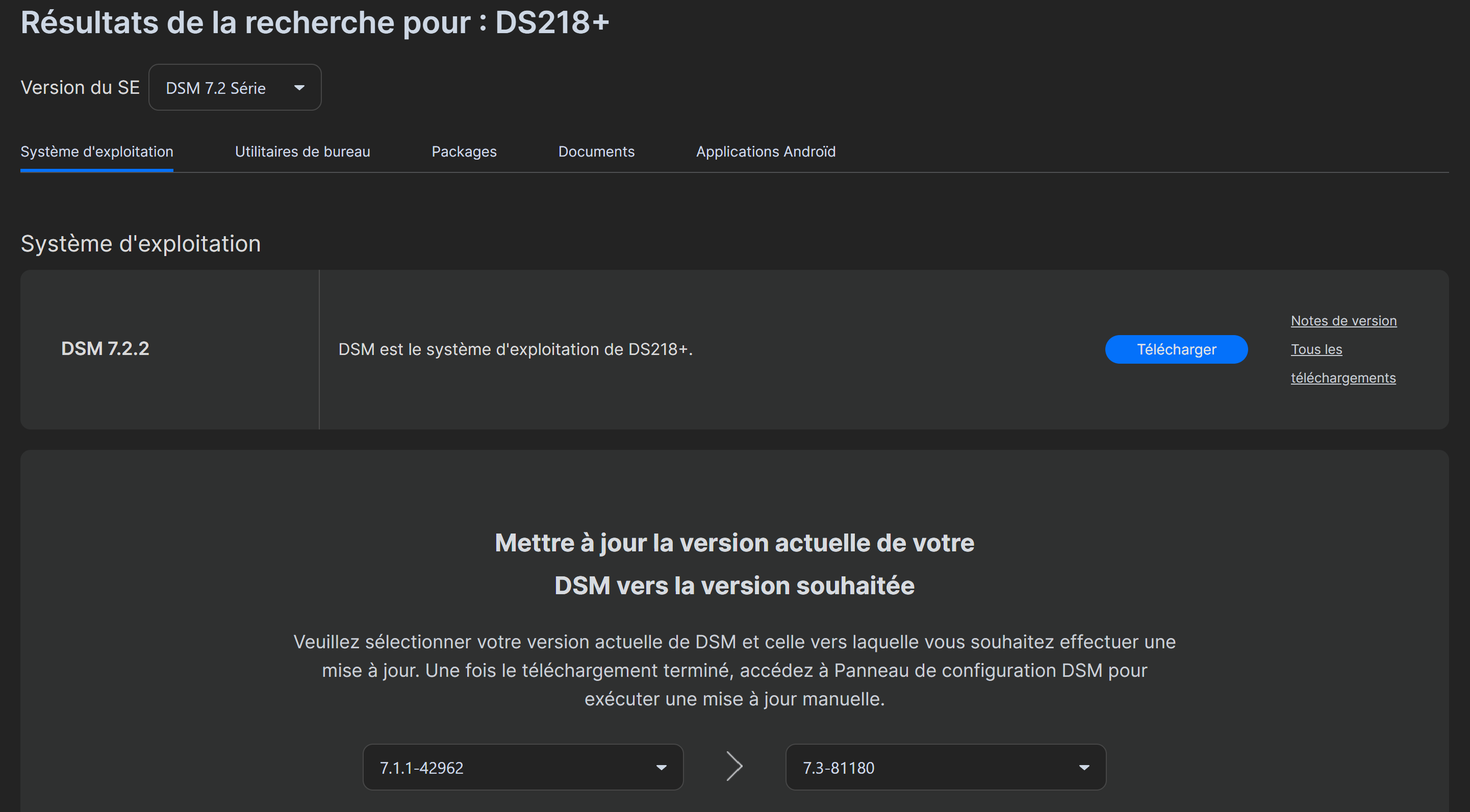Click the caret arrow in Version du SE selector
Viewport: 1470px width, 812px height.
pos(299,88)
